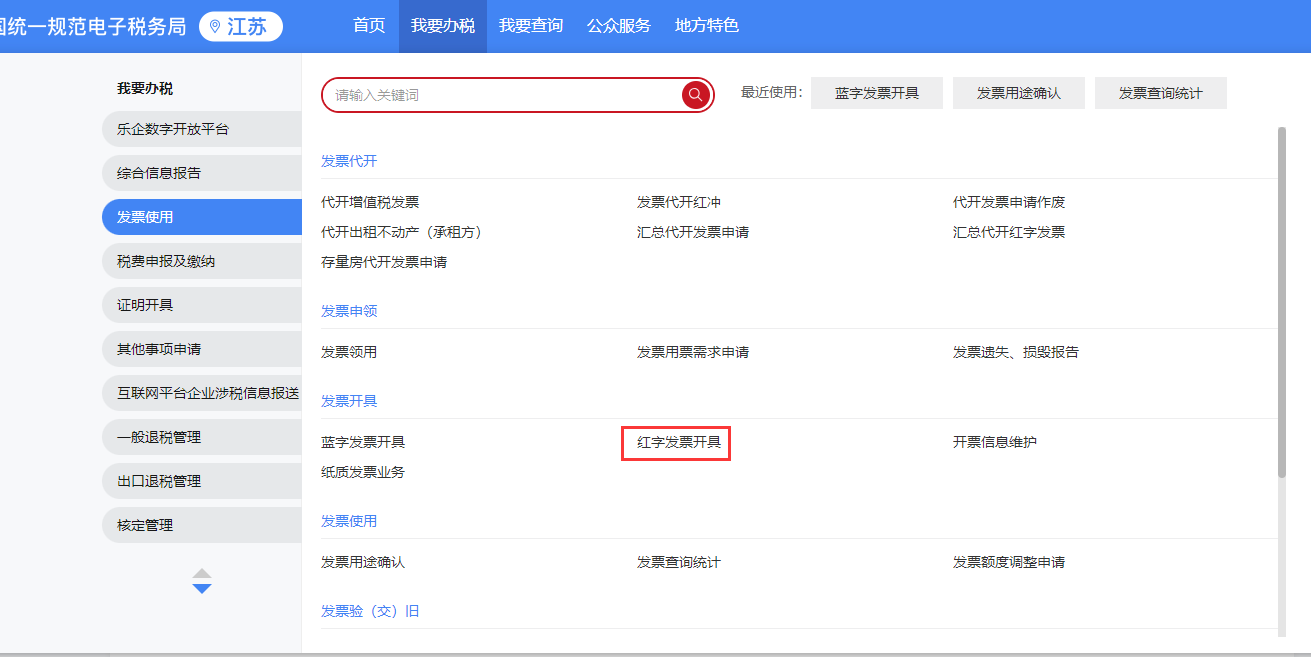Click the gray up arrow in sidebar
Viewport: 1311px width, 657px height.
(202, 573)
